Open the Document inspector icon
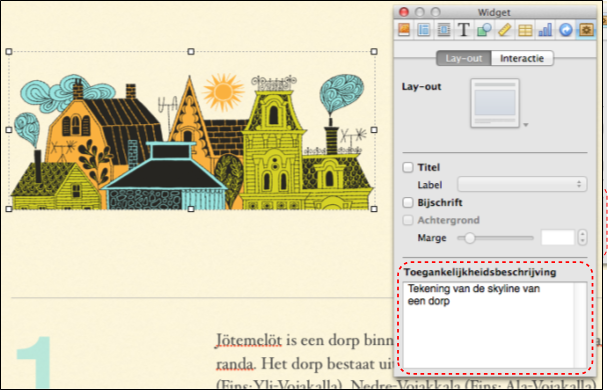Viewport: 611px width, 390px height. coord(404,30)
